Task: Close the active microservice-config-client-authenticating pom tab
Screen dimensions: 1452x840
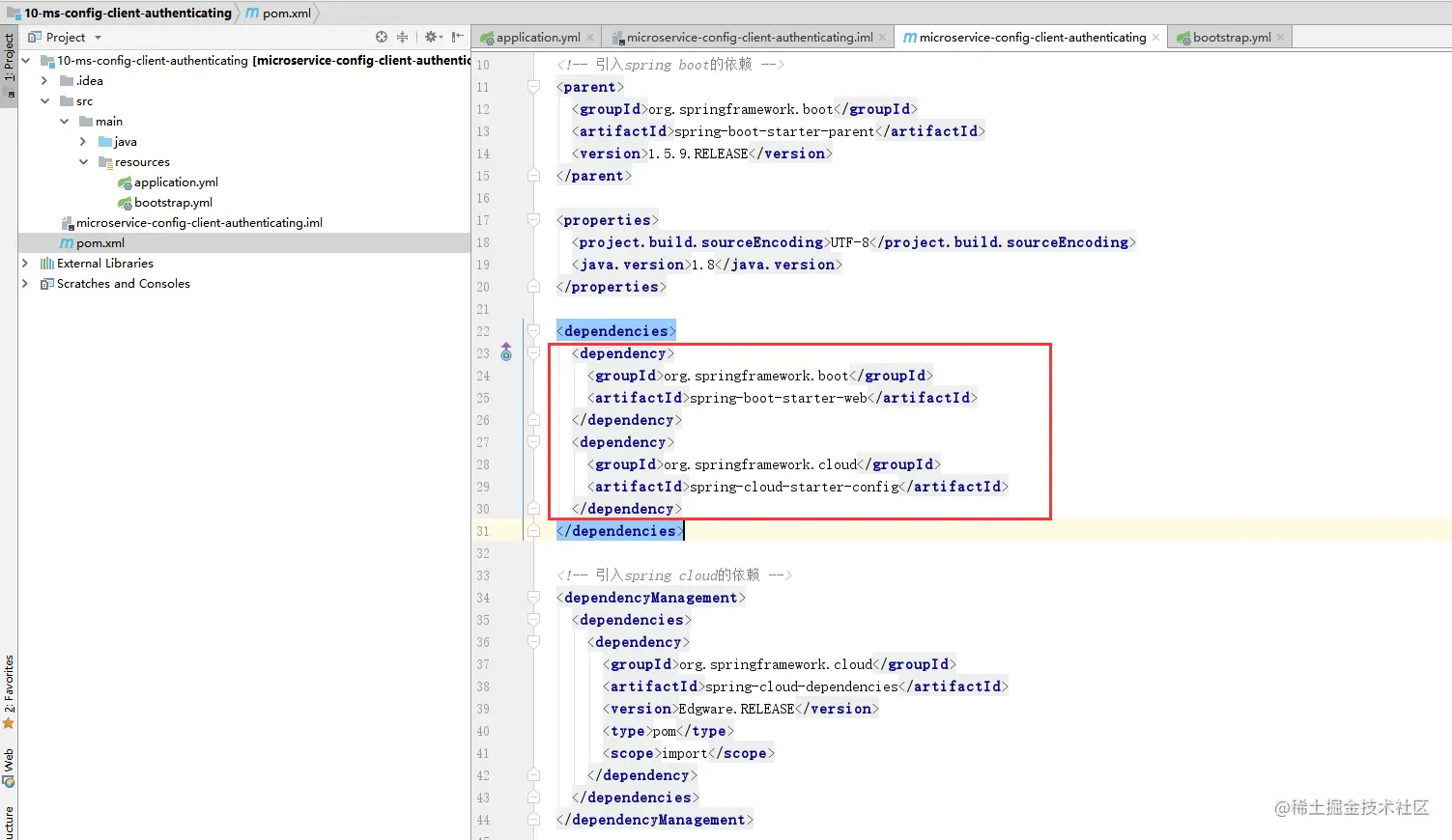Action: coord(1155,38)
